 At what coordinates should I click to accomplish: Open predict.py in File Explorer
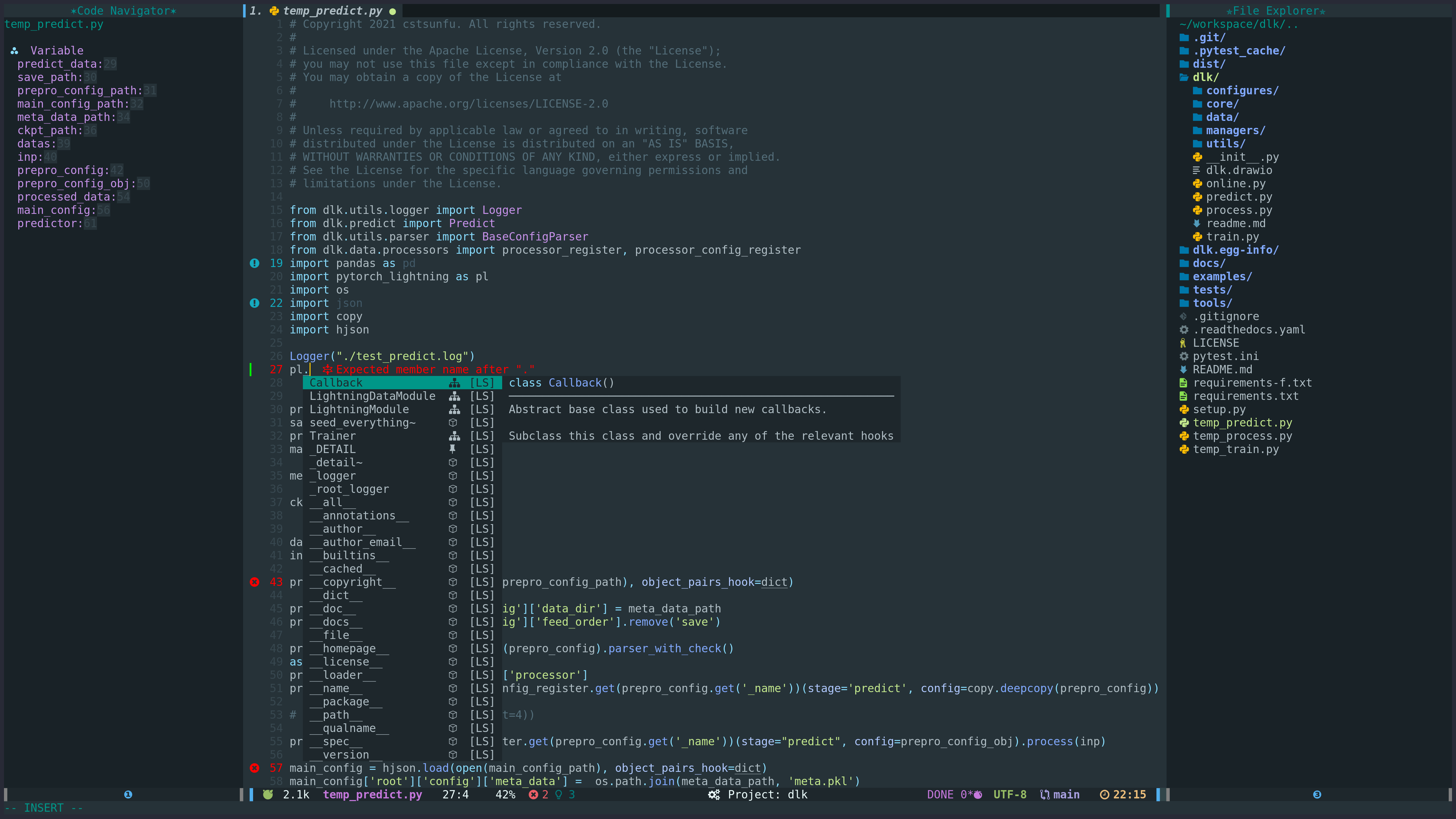pos(1238,197)
